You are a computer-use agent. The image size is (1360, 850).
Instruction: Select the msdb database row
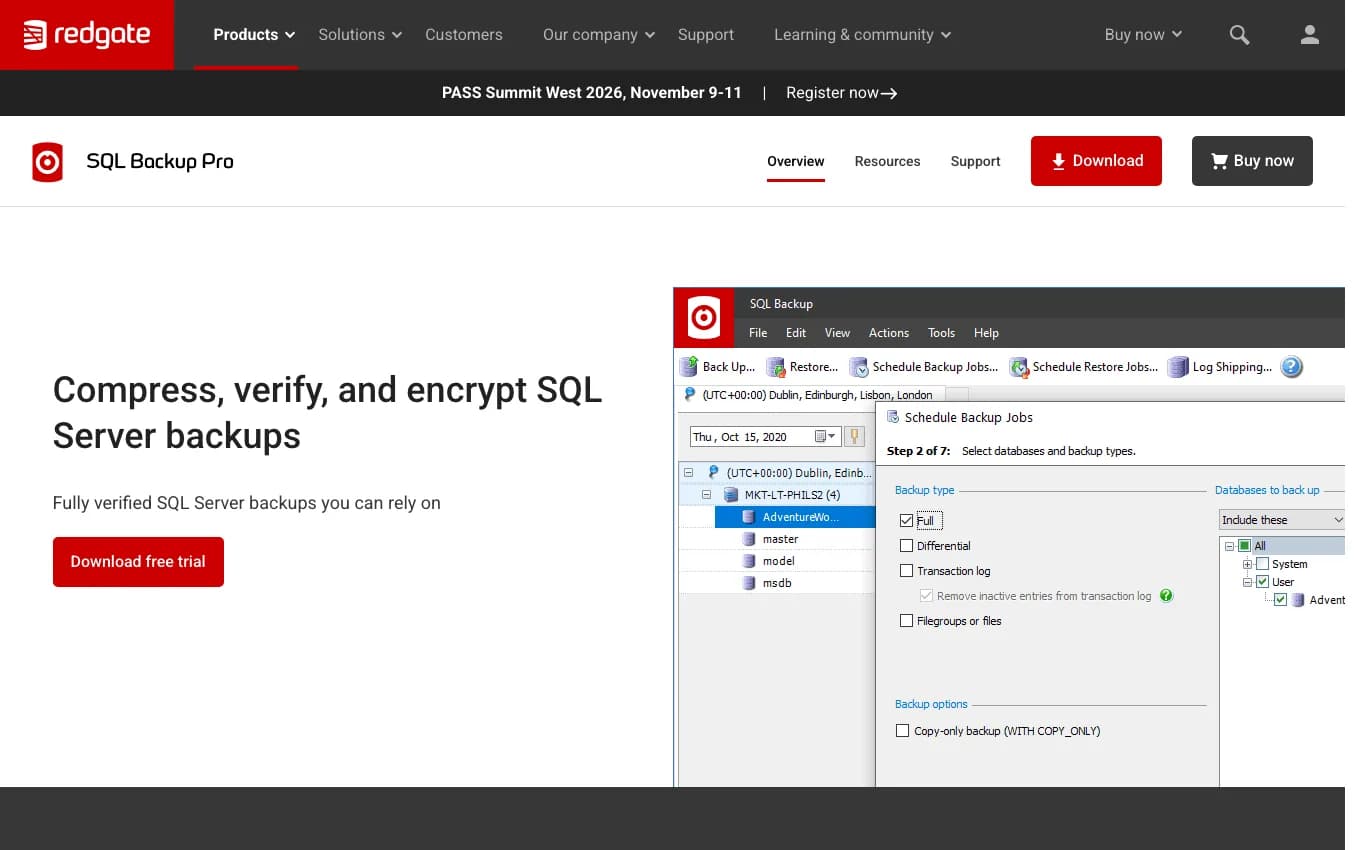[777, 583]
